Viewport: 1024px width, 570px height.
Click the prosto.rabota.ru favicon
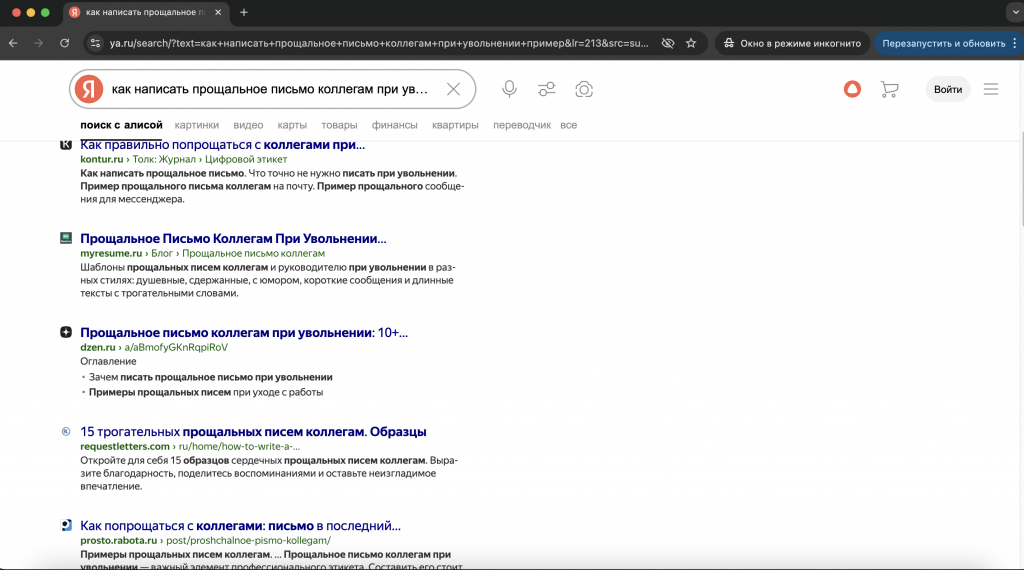(x=66, y=526)
